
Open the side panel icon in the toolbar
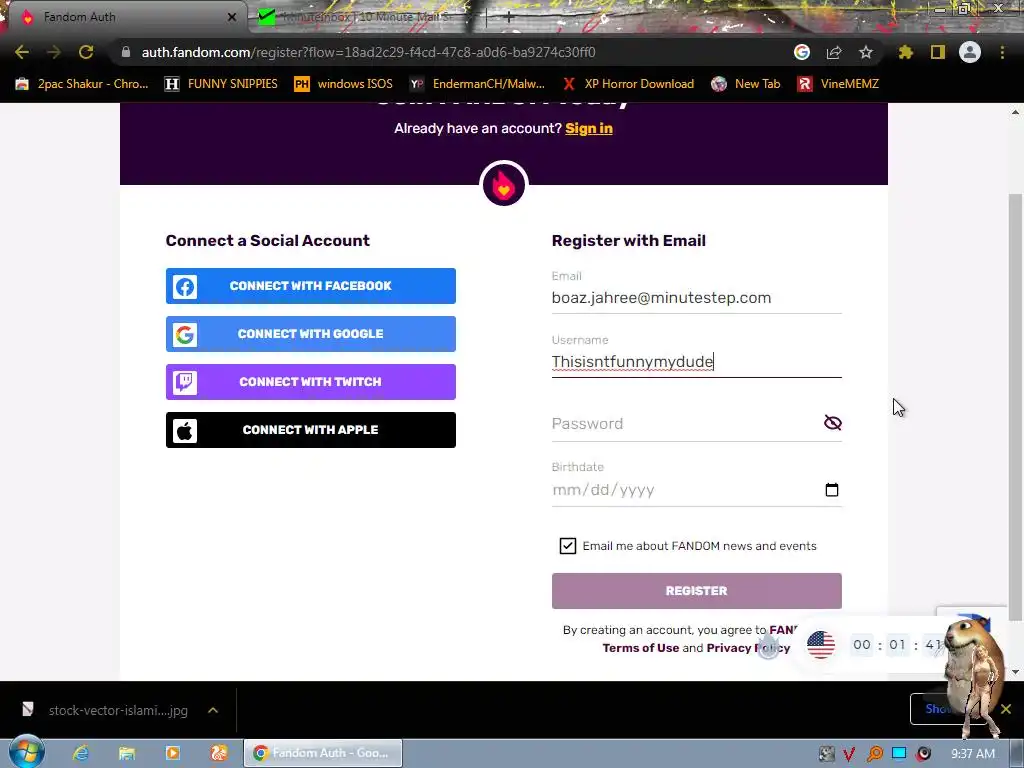938,52
